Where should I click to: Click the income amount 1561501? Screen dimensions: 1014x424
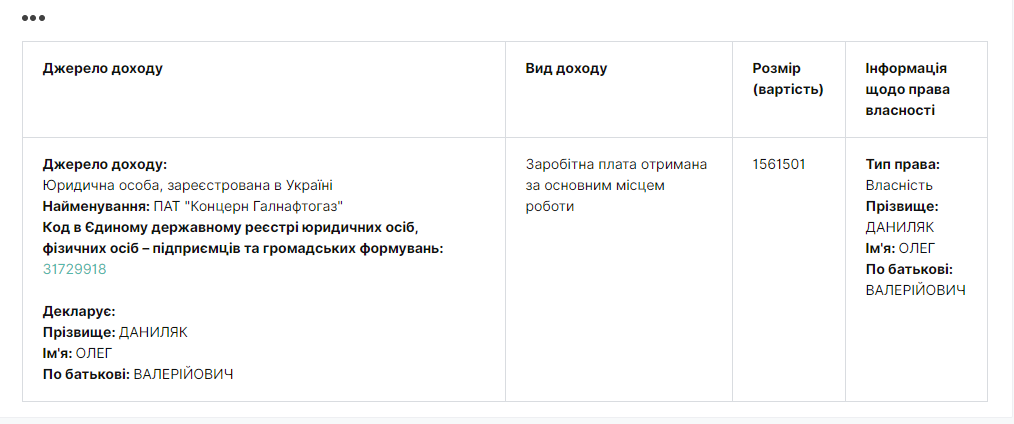[779, 164]
